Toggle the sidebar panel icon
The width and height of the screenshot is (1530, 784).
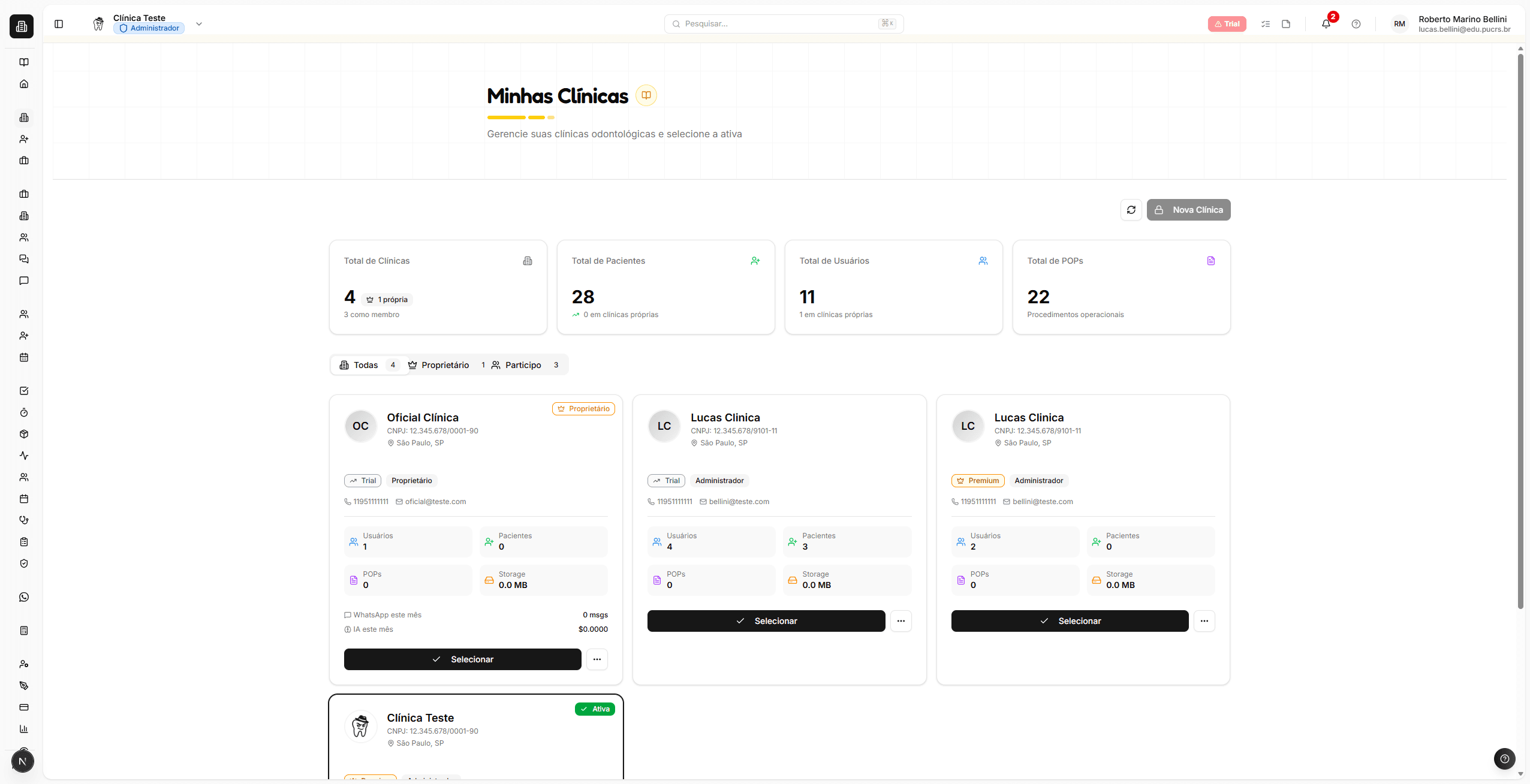tap(59, 24)
